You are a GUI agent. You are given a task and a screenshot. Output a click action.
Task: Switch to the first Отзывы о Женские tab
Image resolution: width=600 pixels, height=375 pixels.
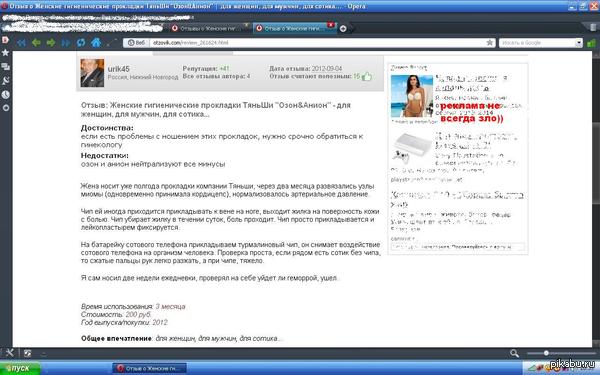[x=210, y=28]
